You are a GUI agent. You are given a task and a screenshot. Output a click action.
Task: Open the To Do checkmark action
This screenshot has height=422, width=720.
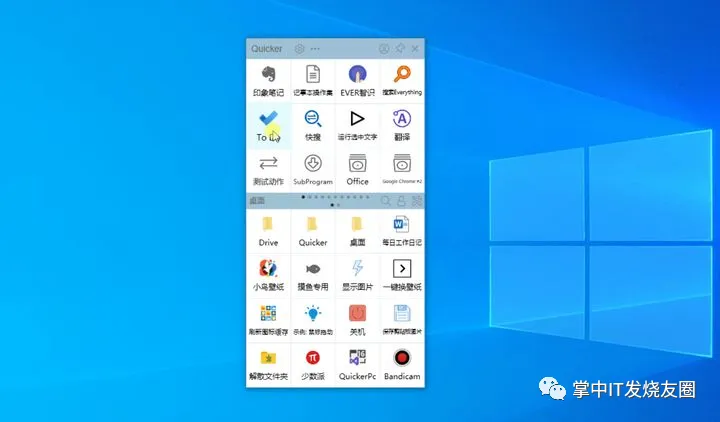[x=268, y=126]
